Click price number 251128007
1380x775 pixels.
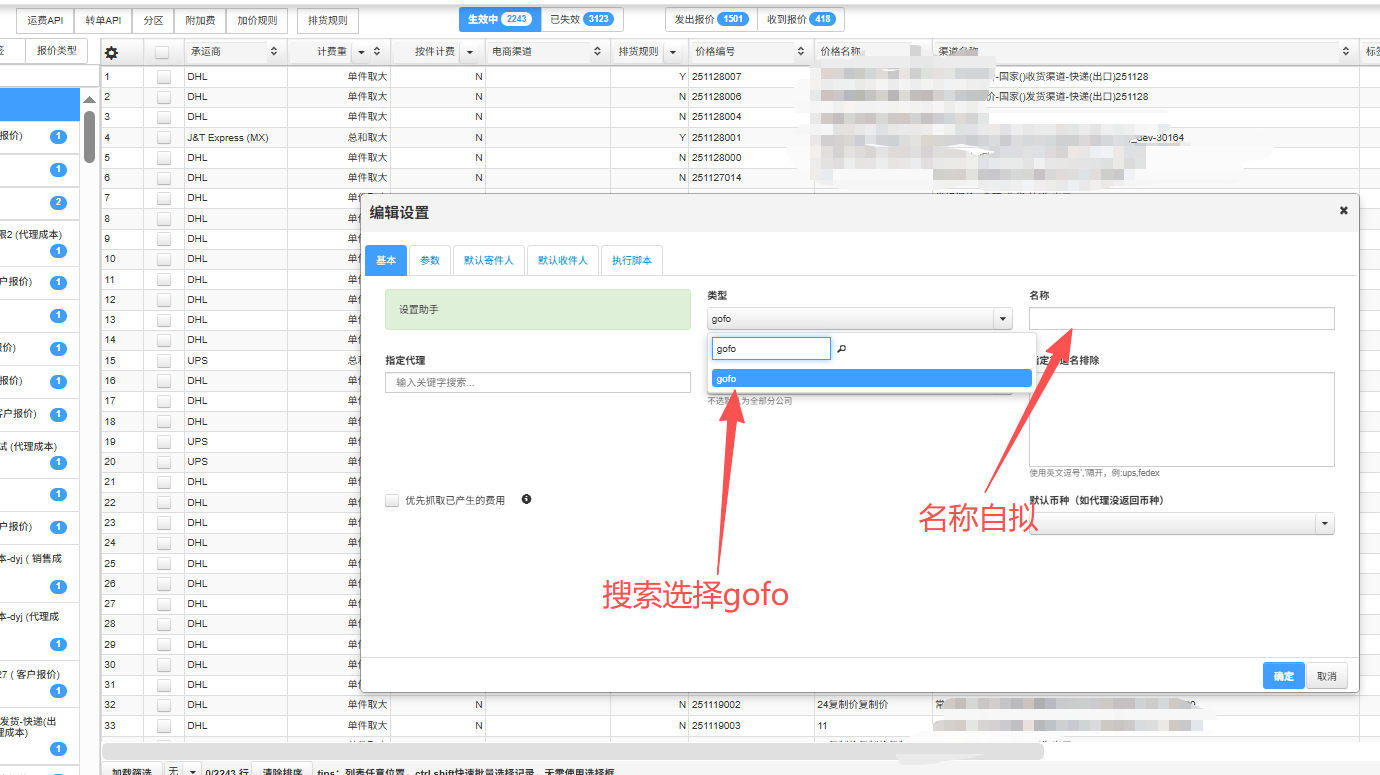(716, 77)
